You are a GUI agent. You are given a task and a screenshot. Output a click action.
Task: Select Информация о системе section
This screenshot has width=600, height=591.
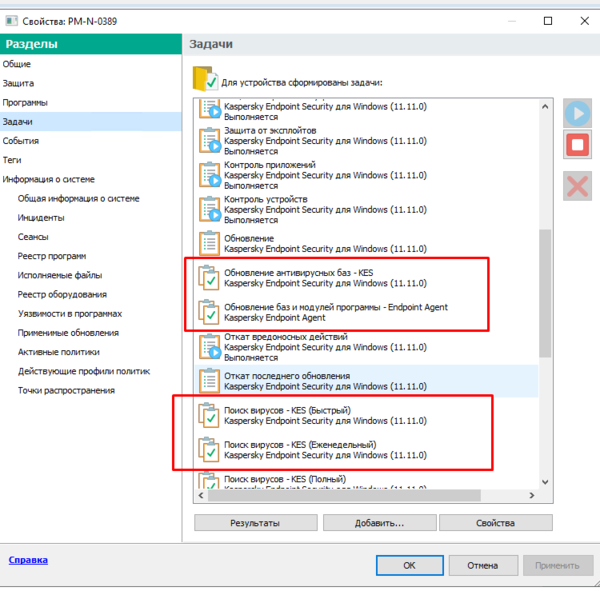[91, 179]
